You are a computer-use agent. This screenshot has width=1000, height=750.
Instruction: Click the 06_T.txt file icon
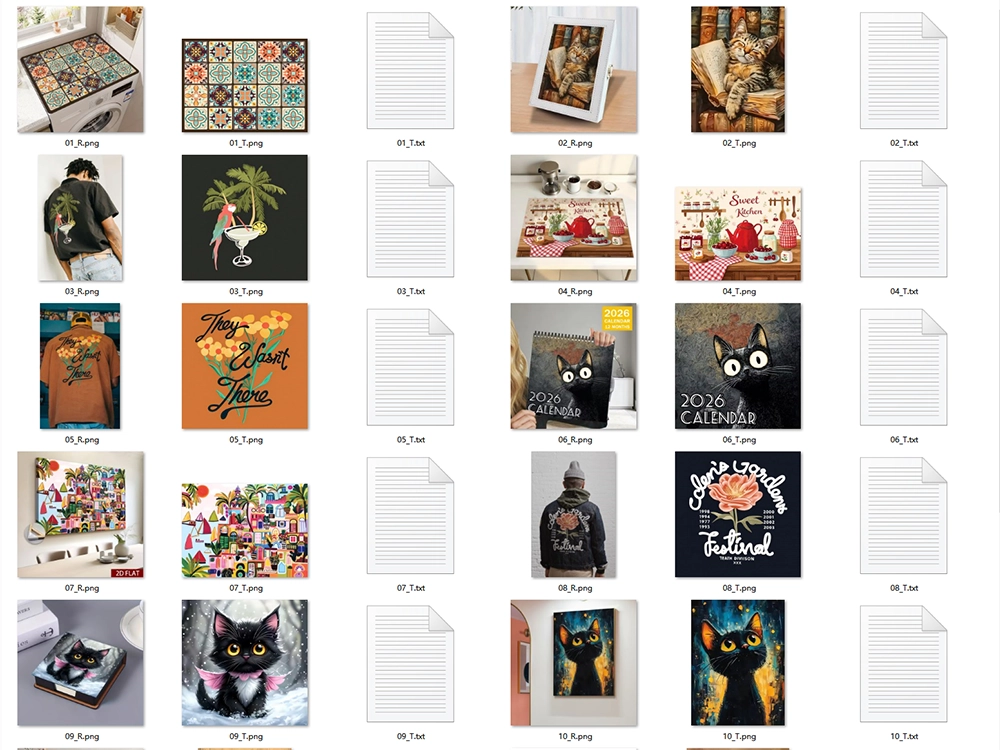903,367
